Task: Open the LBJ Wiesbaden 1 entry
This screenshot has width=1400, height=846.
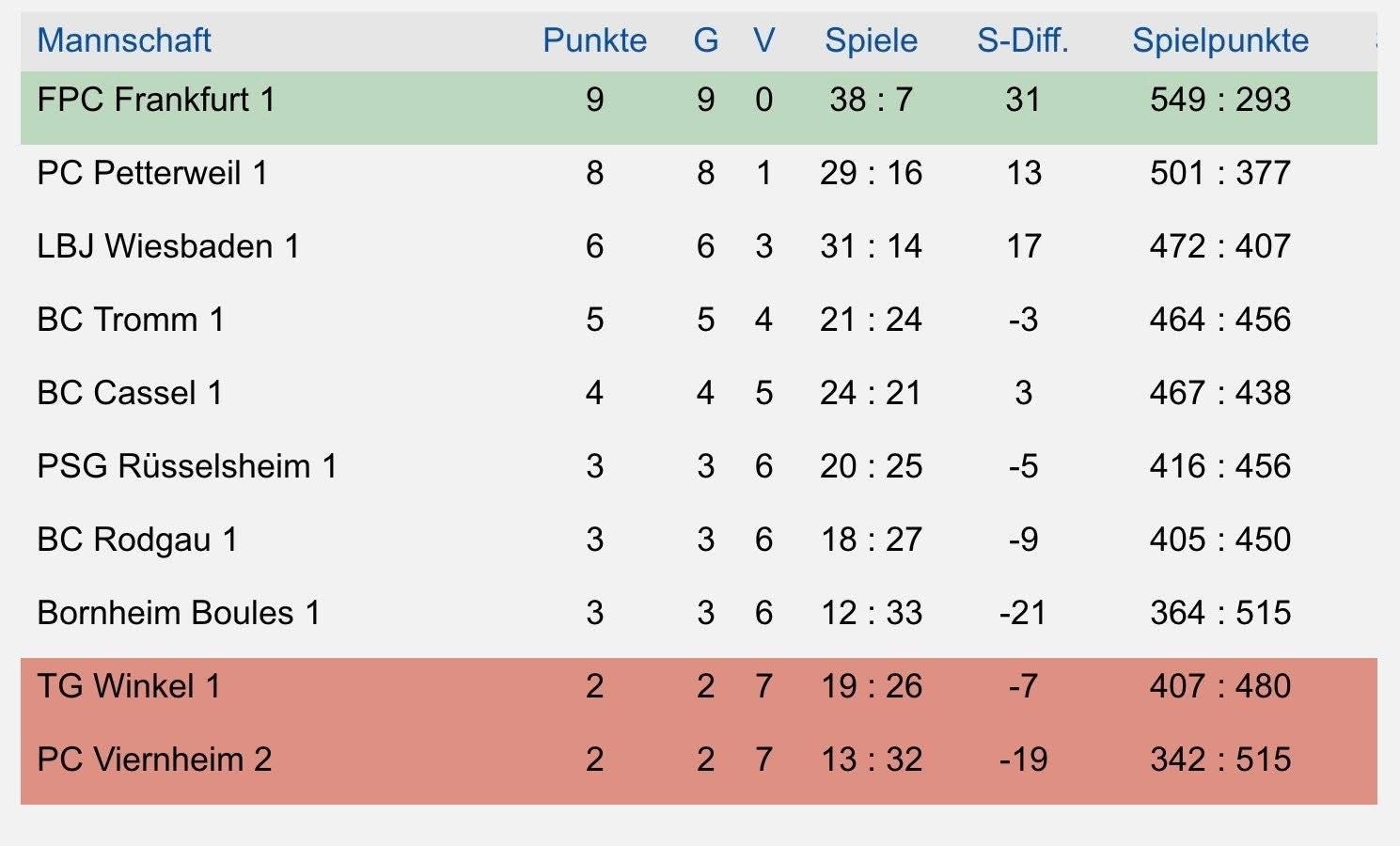Action: [168, 246]
